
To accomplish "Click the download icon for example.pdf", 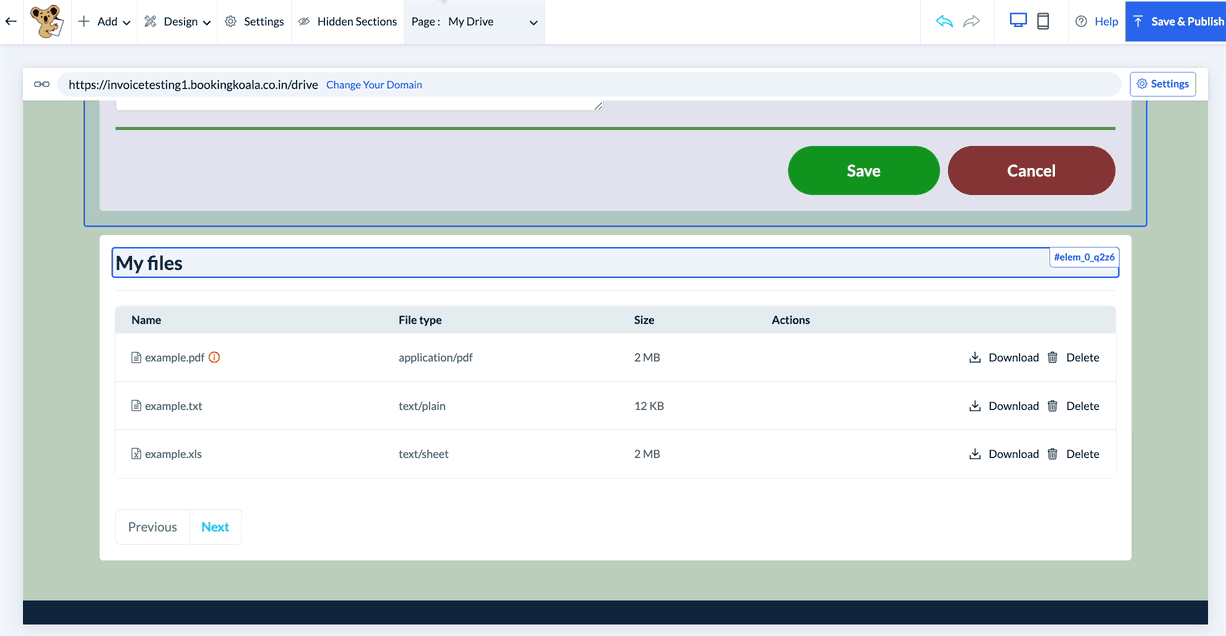I will [x=975, y=357].
